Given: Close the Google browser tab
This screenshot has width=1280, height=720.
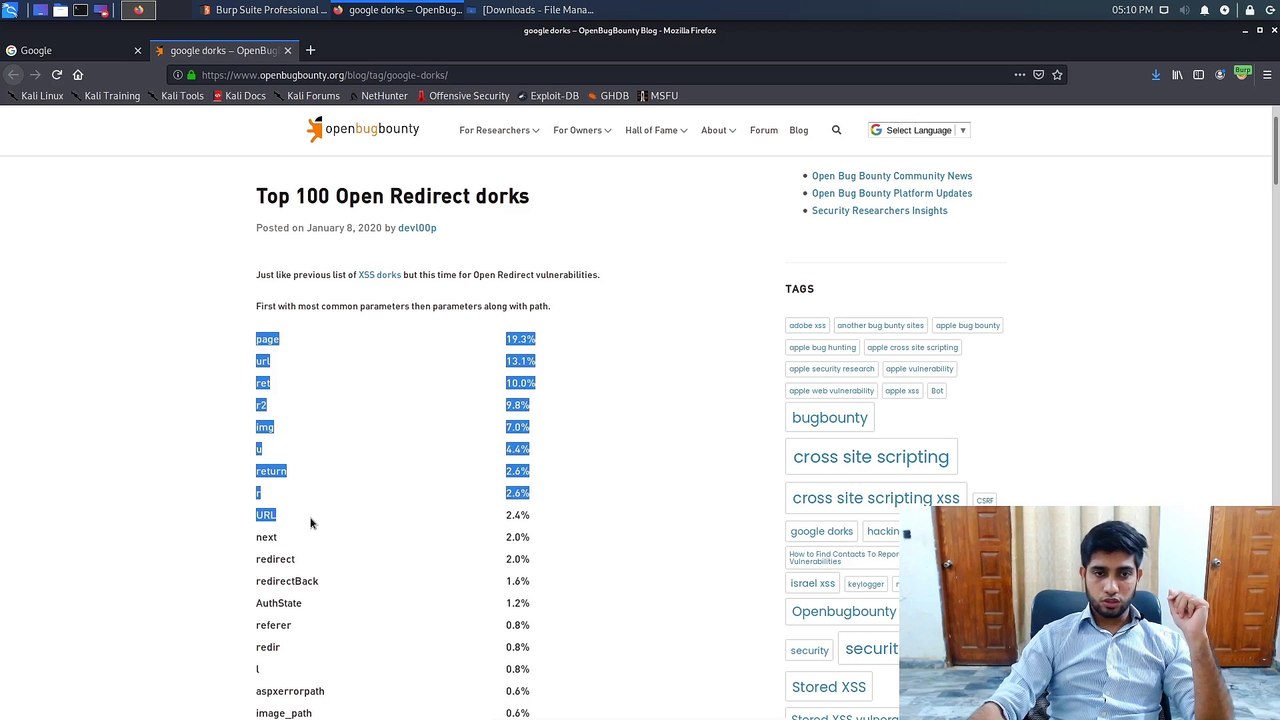Looking at the screenshot, I should pyautogui.click(x=138, y=50).
